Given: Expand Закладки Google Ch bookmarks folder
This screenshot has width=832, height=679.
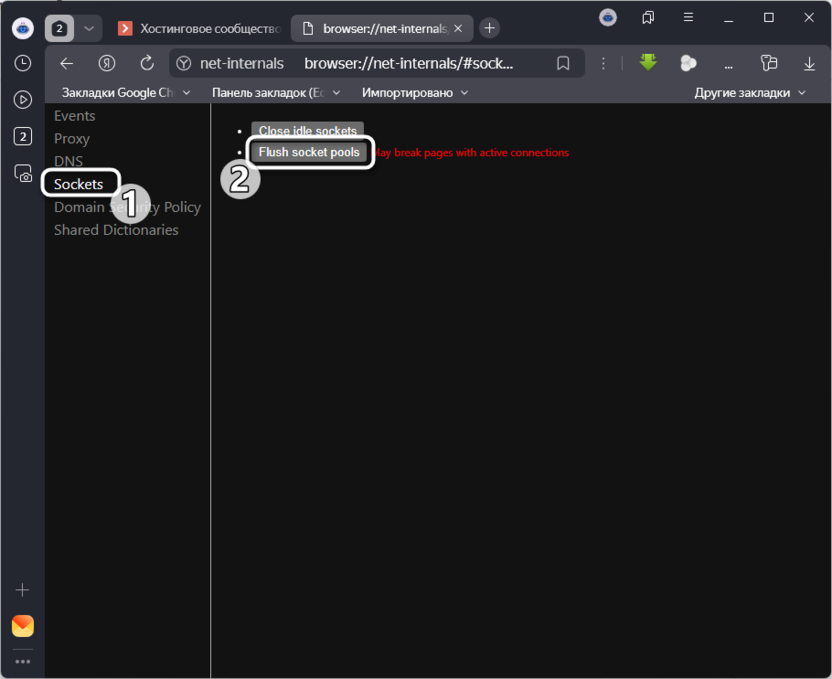Looking at the screenshot, I should click(x=126, y=93).
